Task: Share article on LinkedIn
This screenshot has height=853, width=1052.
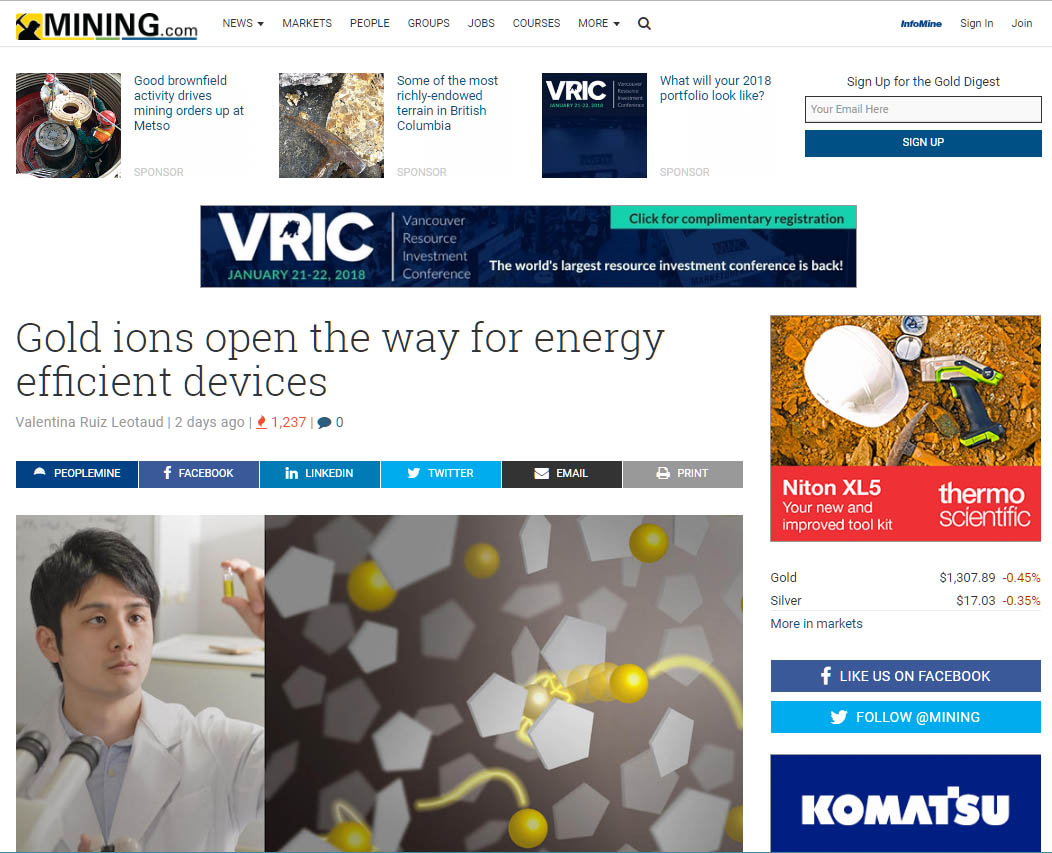Action: click(319, 474)
